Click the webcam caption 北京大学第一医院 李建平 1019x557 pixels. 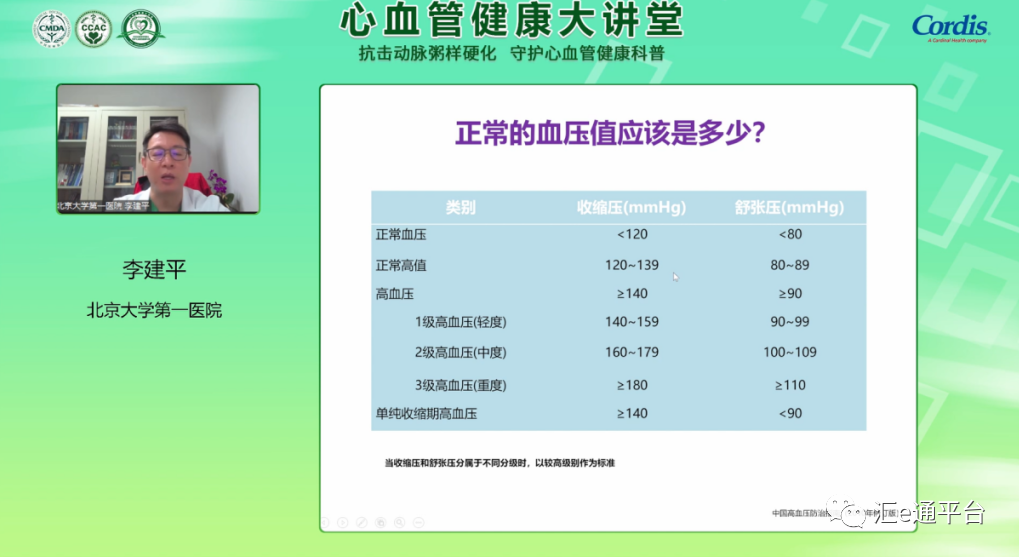pos(103,206)
